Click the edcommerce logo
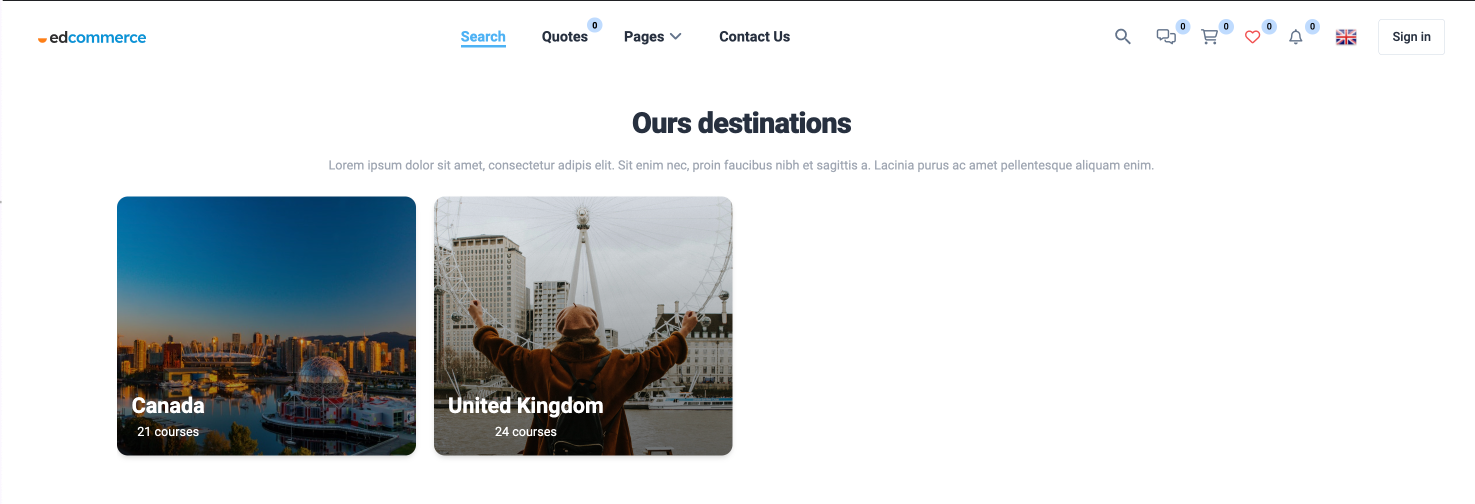 click(92, 38)
